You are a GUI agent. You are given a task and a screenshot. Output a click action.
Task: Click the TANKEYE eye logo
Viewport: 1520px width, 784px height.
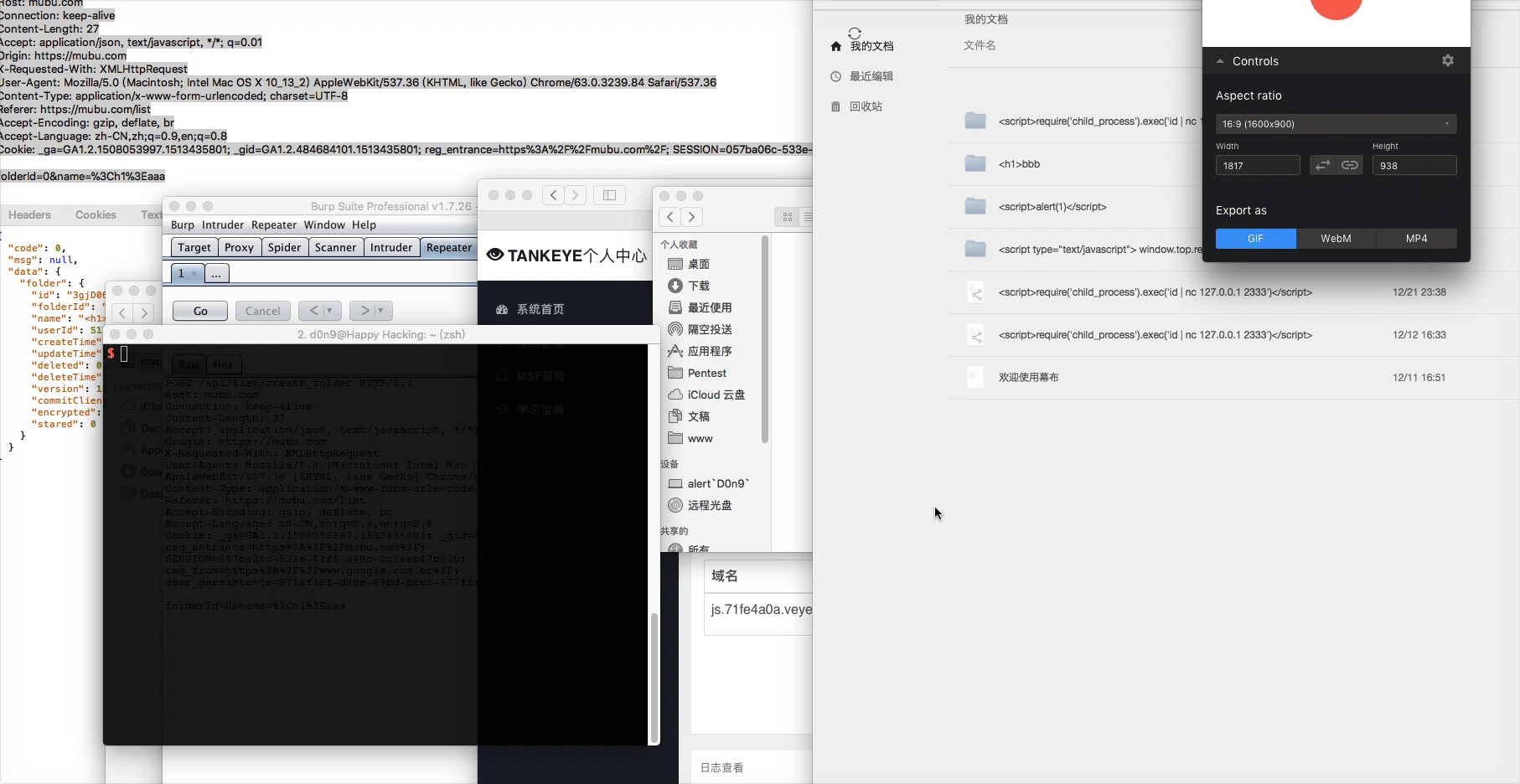(x=495, y=255)
